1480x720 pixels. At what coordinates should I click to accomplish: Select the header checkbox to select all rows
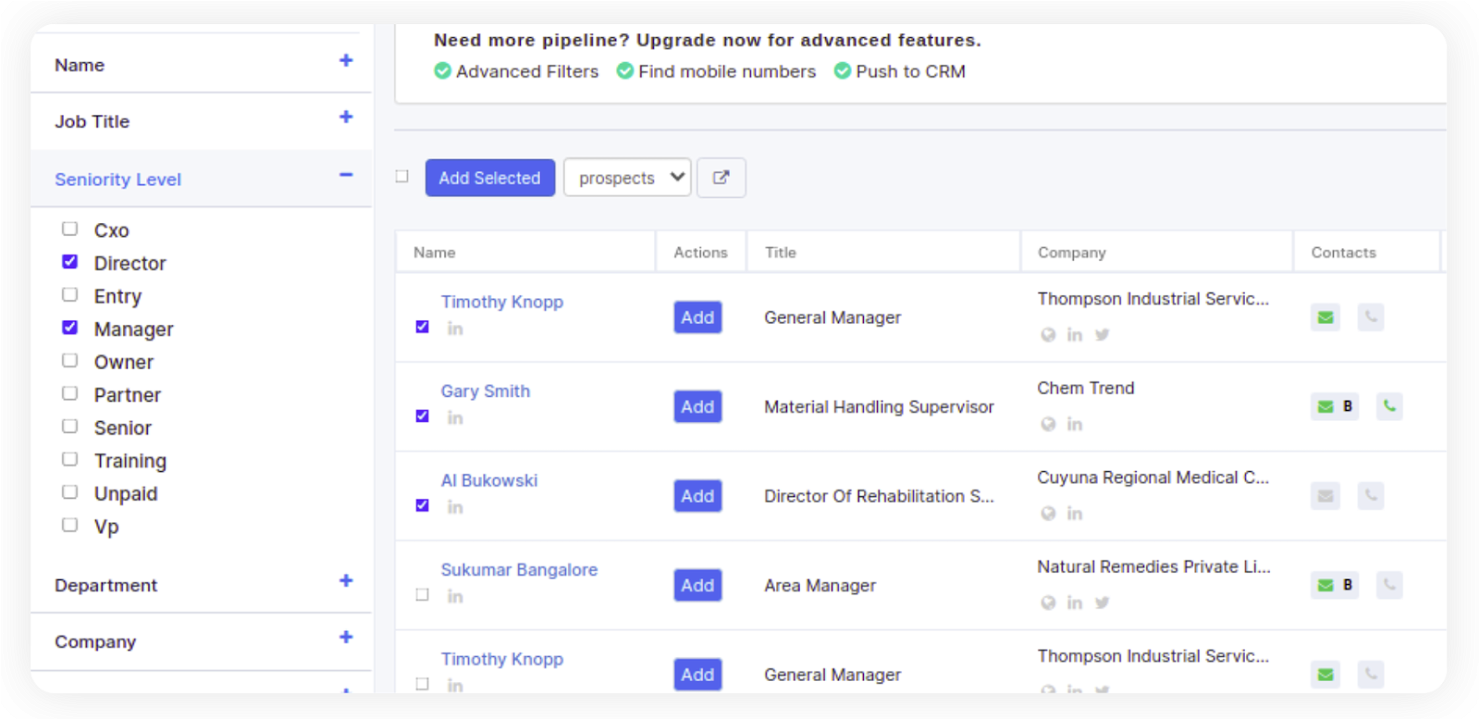(x=401, y=175)
